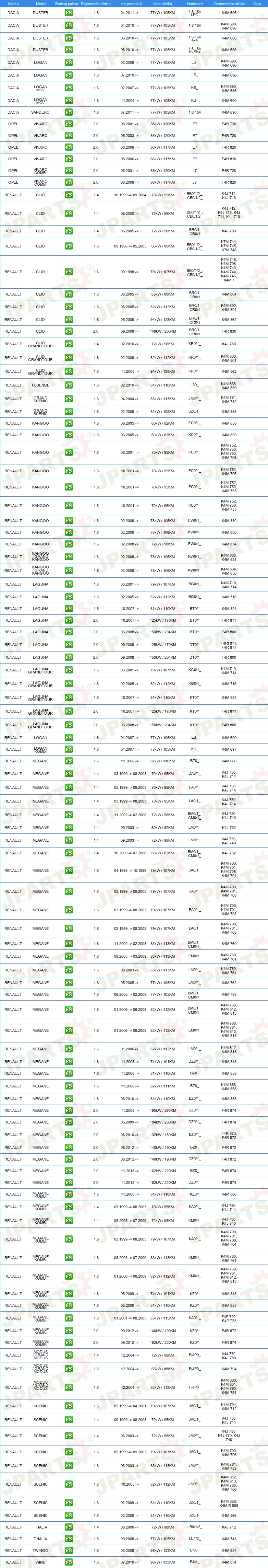Click power value 184kW / 250KM
The image size is (268, 1568).
(162, 1122)
